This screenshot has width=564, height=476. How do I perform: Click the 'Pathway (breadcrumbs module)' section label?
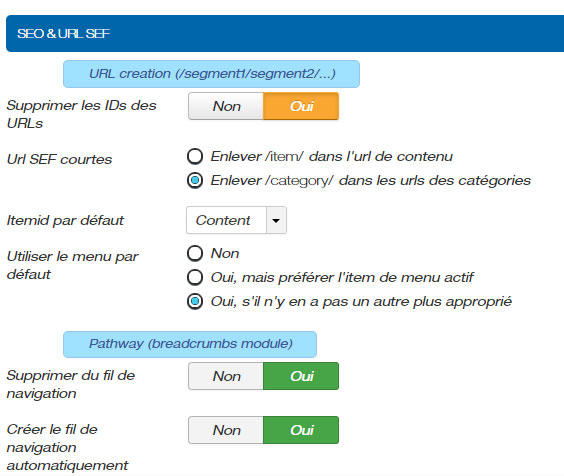(x=190, y=344)
